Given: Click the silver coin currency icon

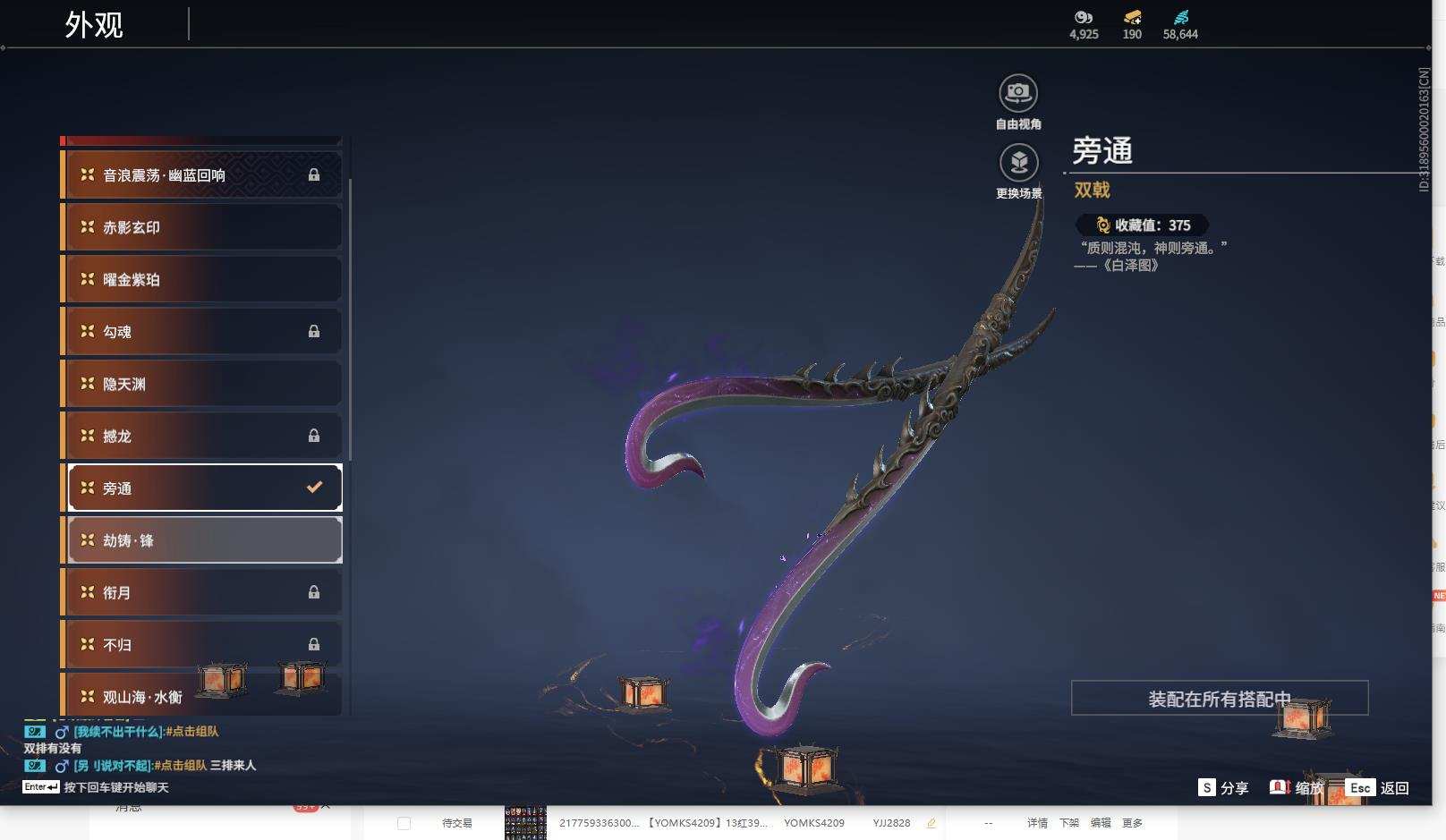Looking at the screenshot, I should click(x=1084, y=17).
